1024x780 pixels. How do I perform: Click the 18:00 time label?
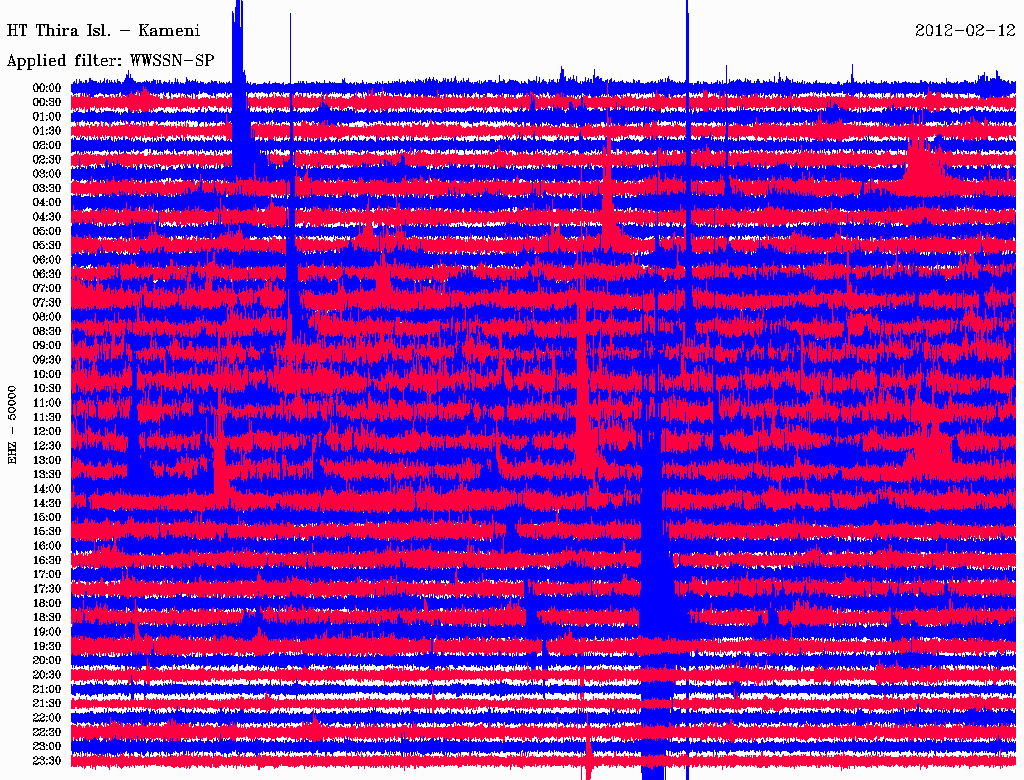click(47, 604)
